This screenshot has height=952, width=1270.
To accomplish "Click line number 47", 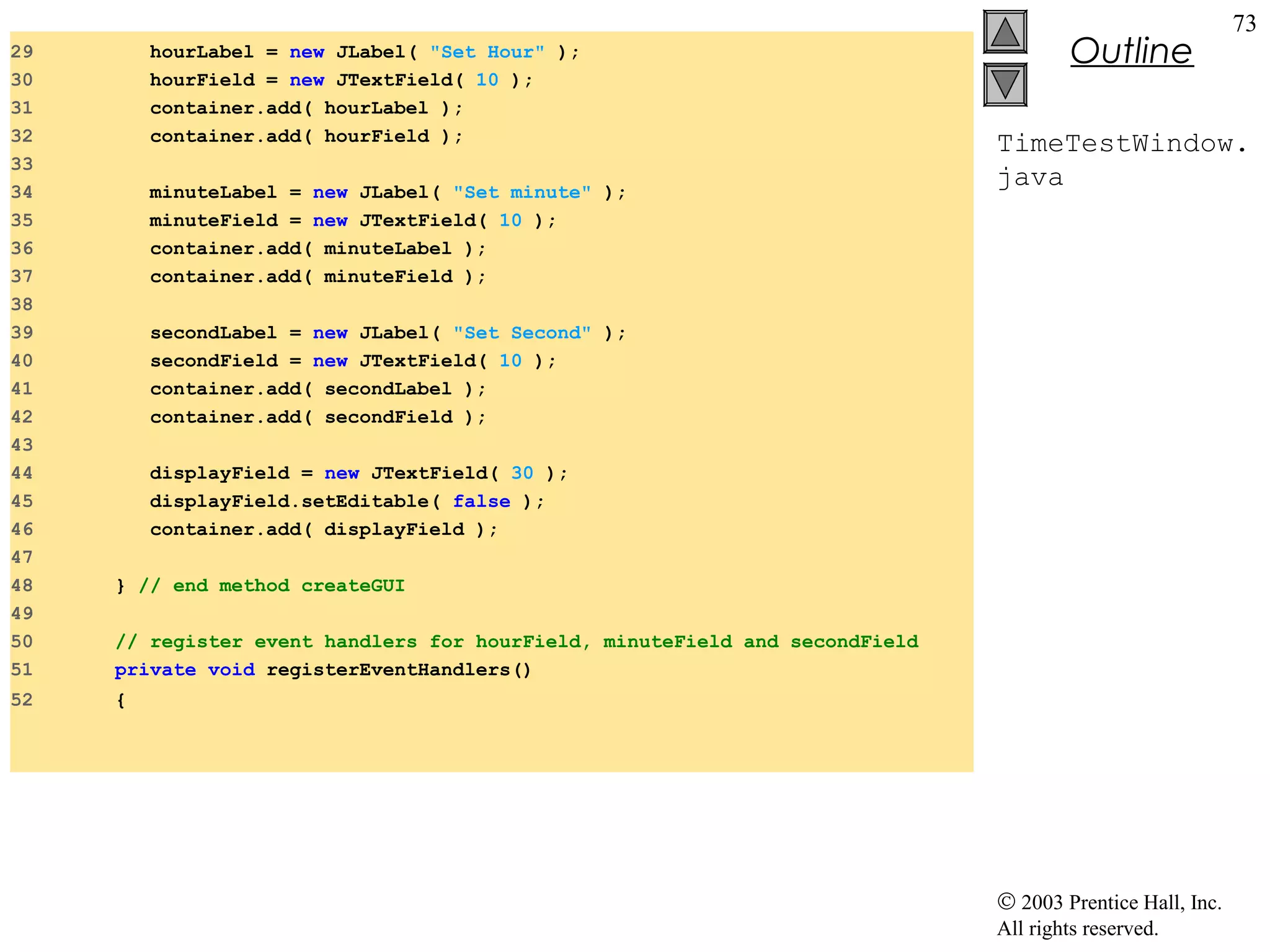I will click(22, 557).
